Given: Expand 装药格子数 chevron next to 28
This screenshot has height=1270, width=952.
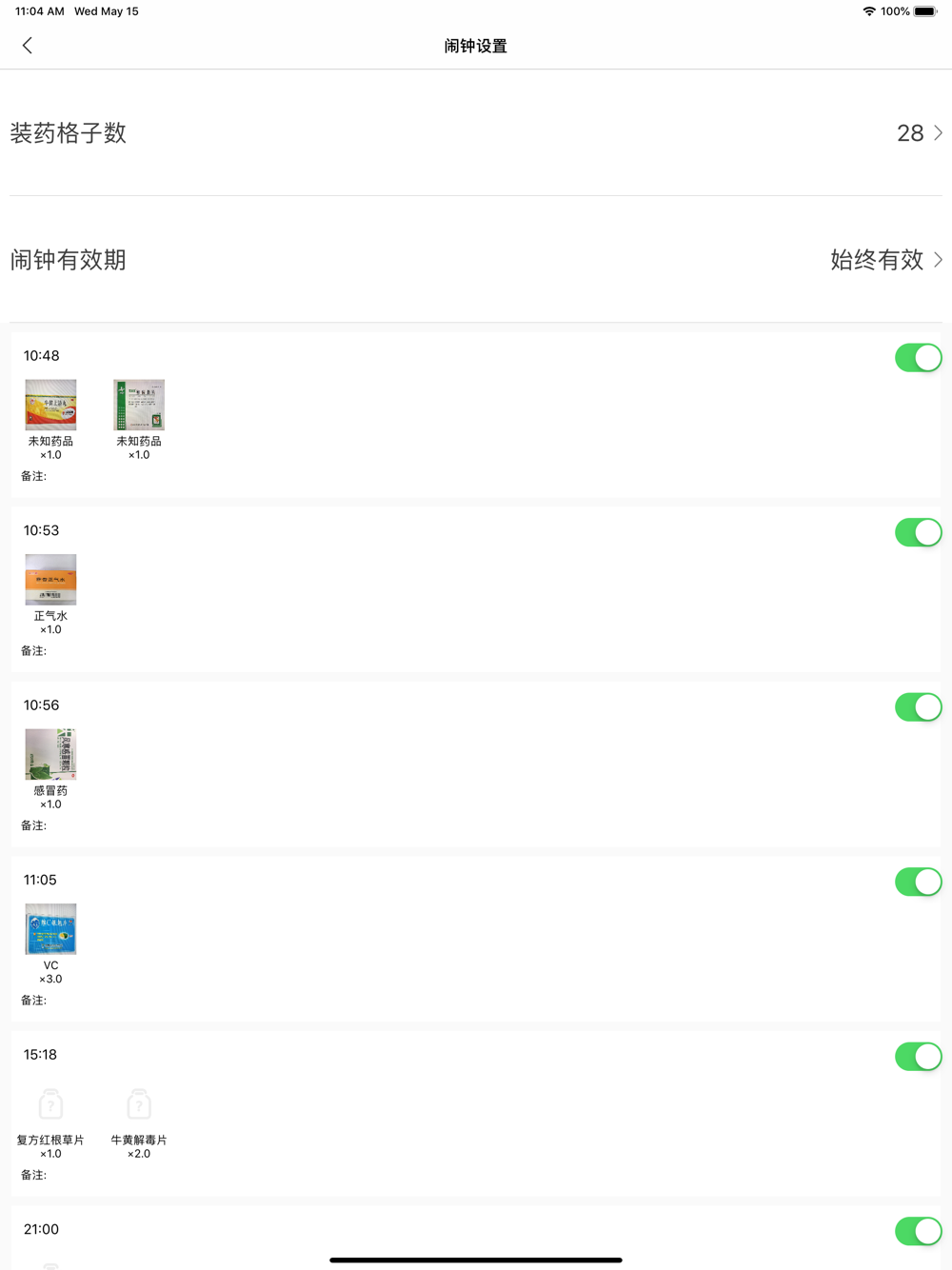Looking at the screenshot, I should click(x=938, y=132).
